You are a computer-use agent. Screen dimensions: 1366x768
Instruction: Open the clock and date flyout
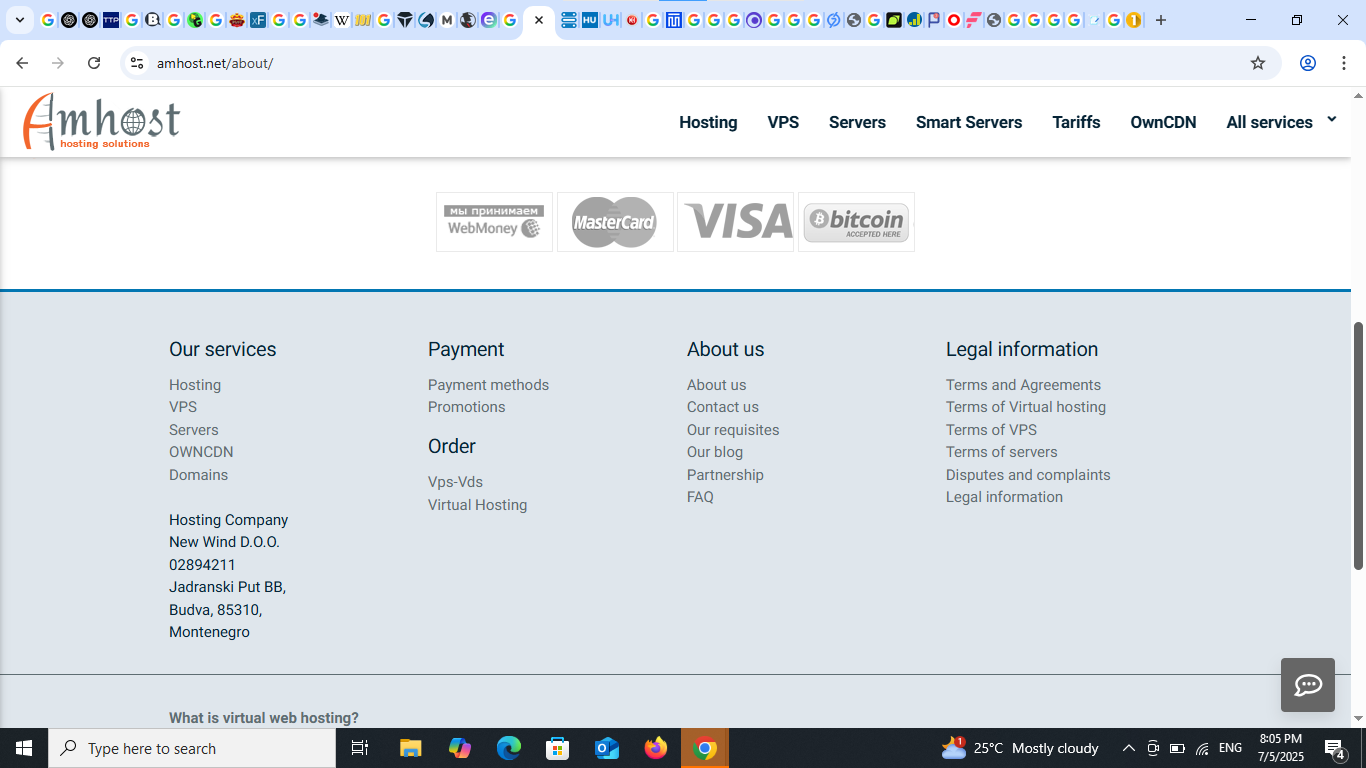[1281, 748]
